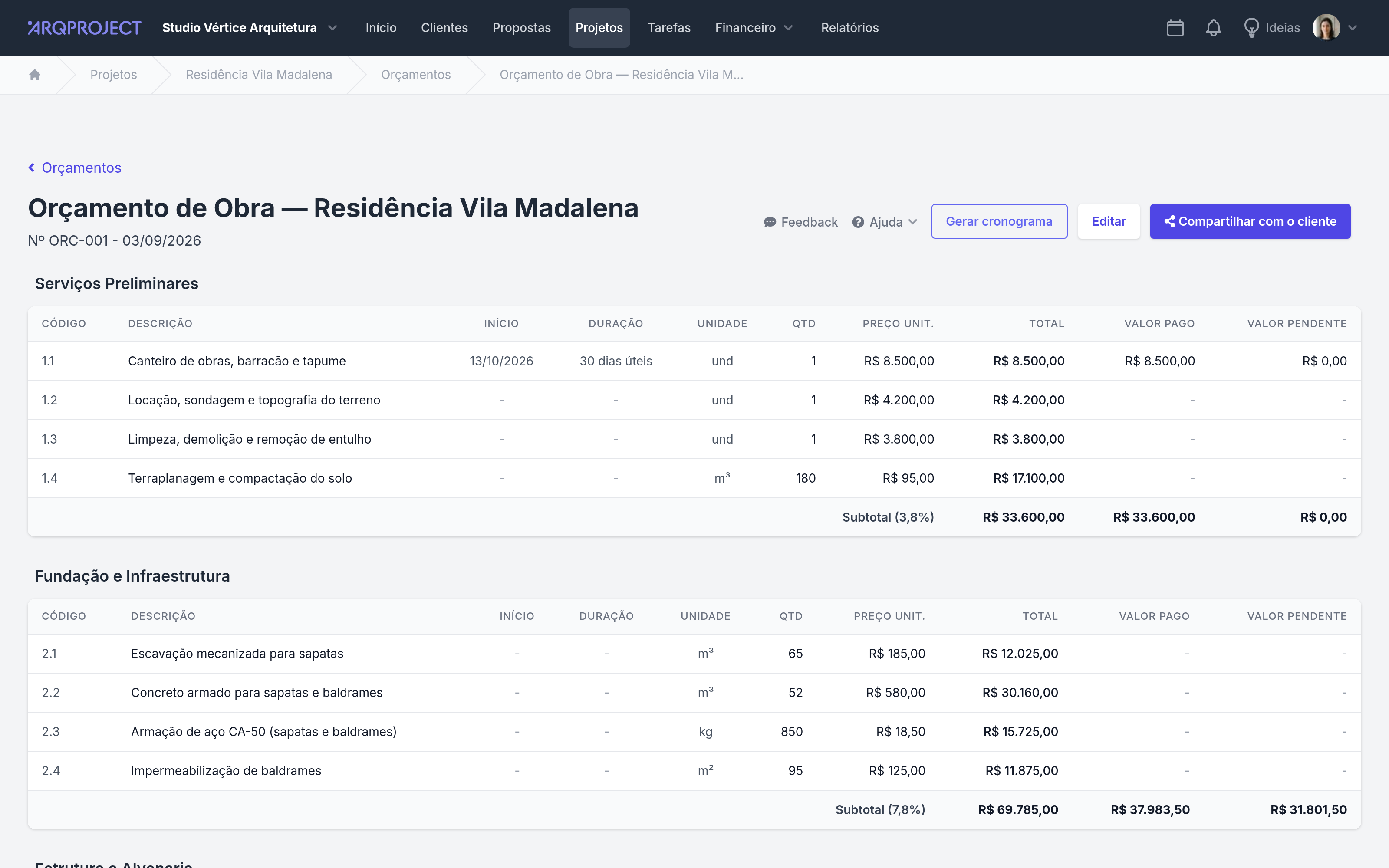The height and width of the screenshot is (868, 1389).
Task: Click the home icon in breadcrumb
Action: pyautogui.click(x=34, y=75)
